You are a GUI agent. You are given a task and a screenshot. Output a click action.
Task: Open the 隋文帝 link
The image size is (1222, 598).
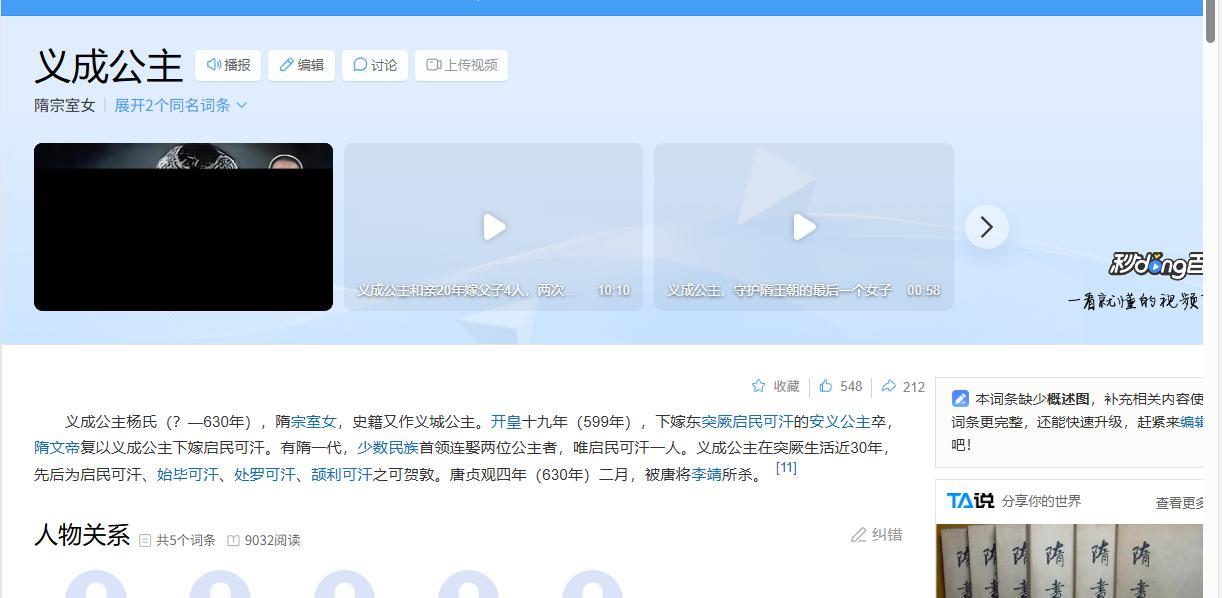click(x=57, y=447)
